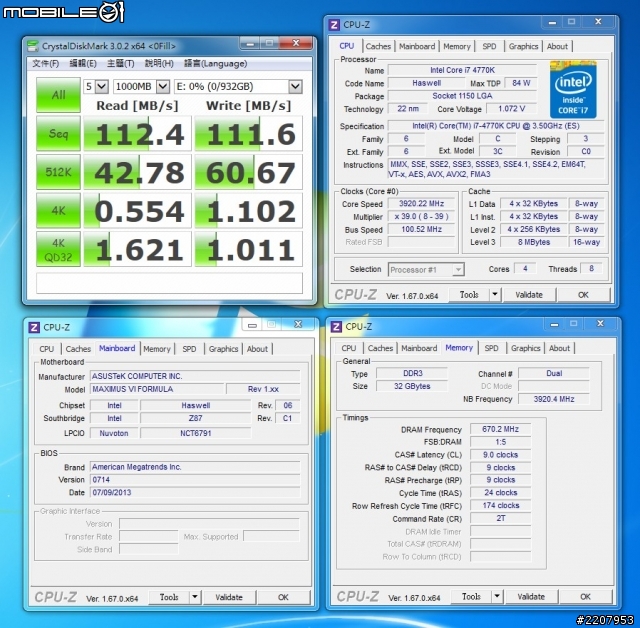Click the CPU-Z icon in top-right window
Viewport: 640px width, 628px height.
[x=334, y=25]
